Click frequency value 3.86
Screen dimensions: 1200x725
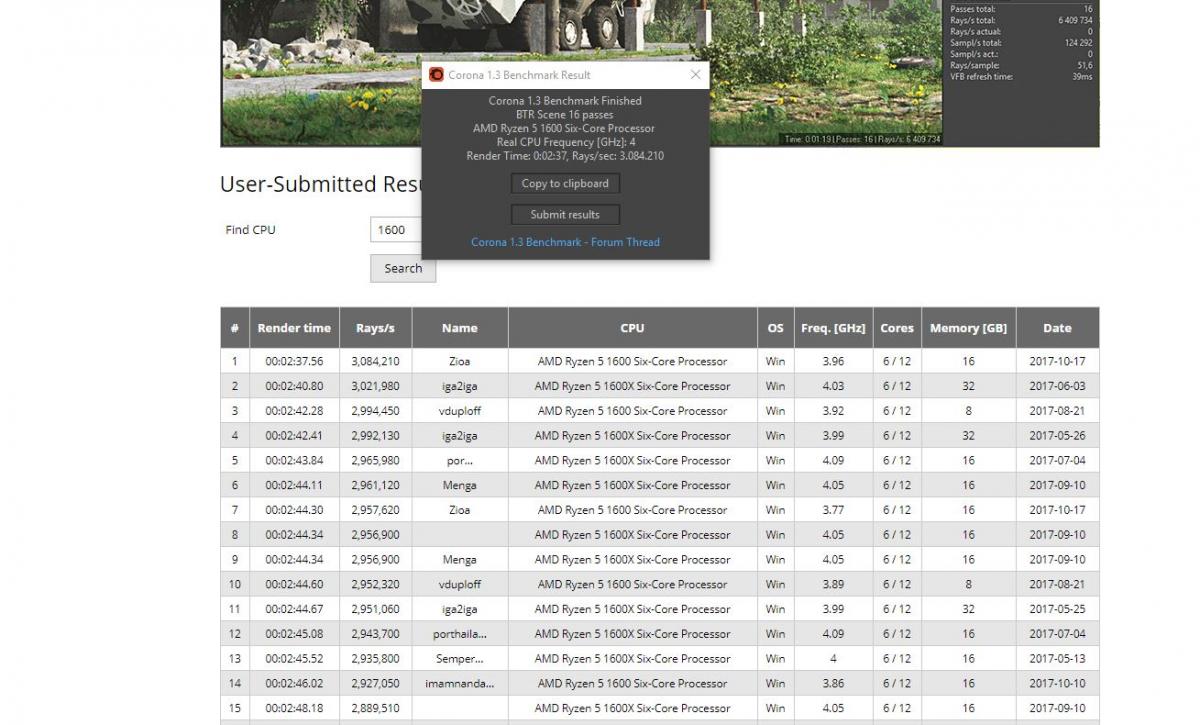tap(833, 684)
